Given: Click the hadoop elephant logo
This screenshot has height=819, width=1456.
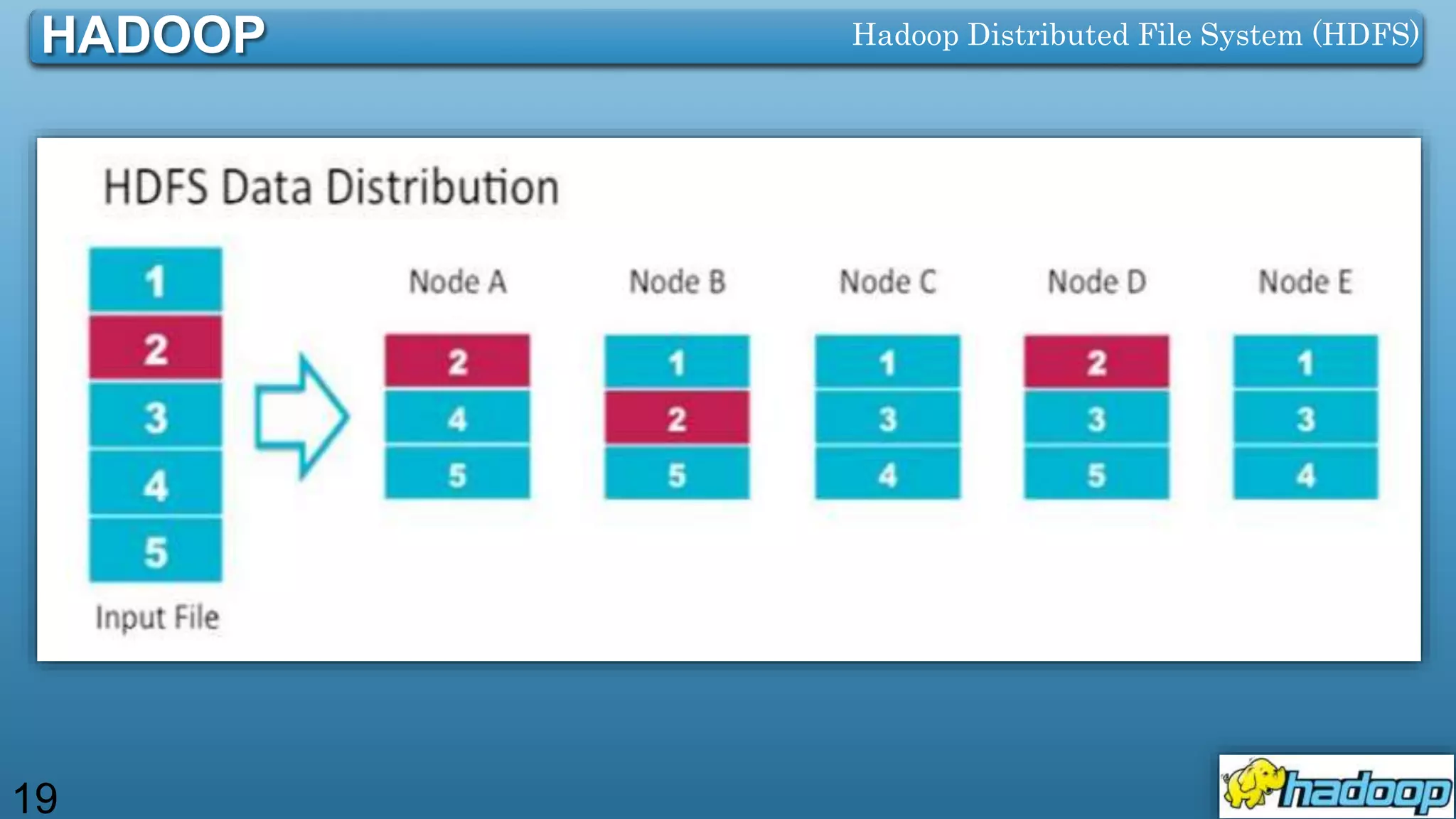Looking at the screenshot, I should point(1336,786).
